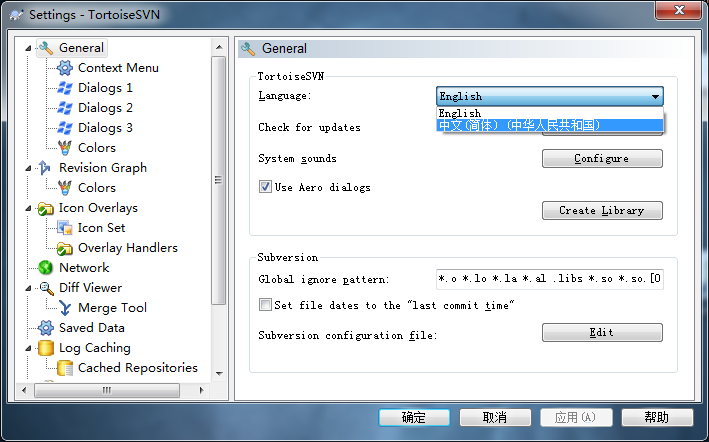This screenshot has width=709, height=442.
Task: Click the Diff Viewer magnifier icon
Action: pyautogui.click(x=46, y=288)
